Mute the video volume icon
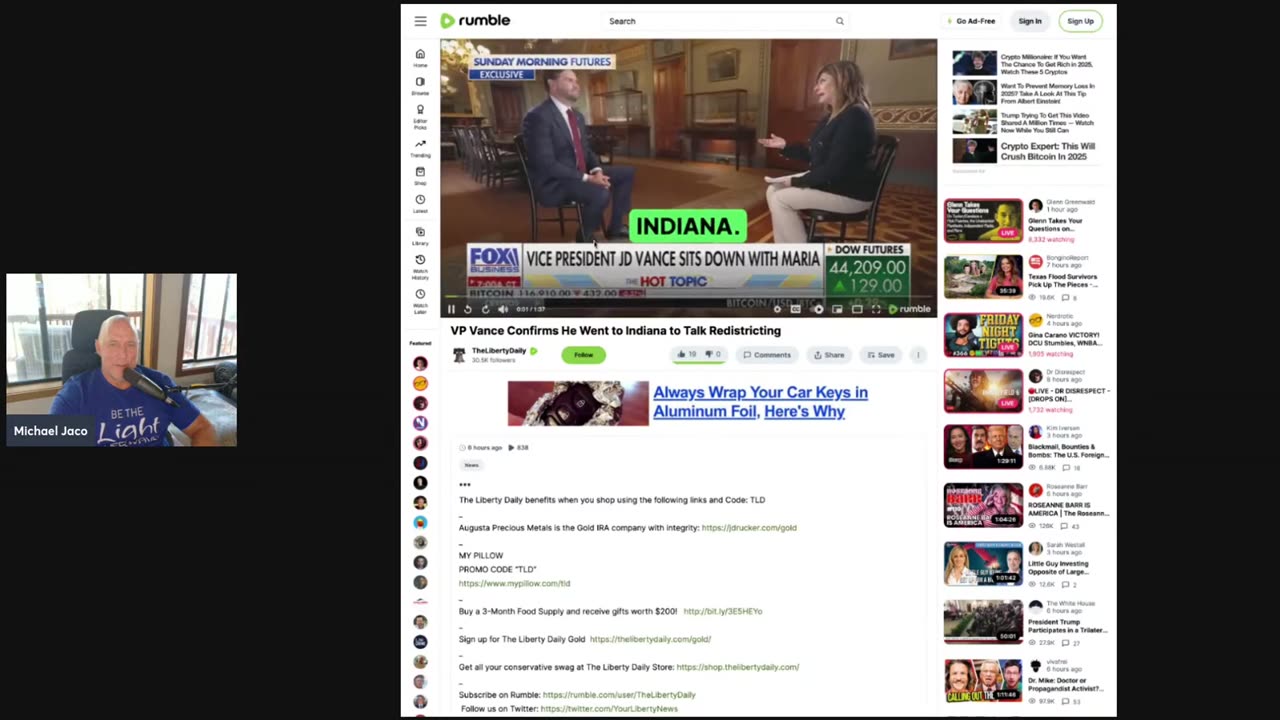The image size is (1280, 720). pyautogui.click(x=503, y=309)
